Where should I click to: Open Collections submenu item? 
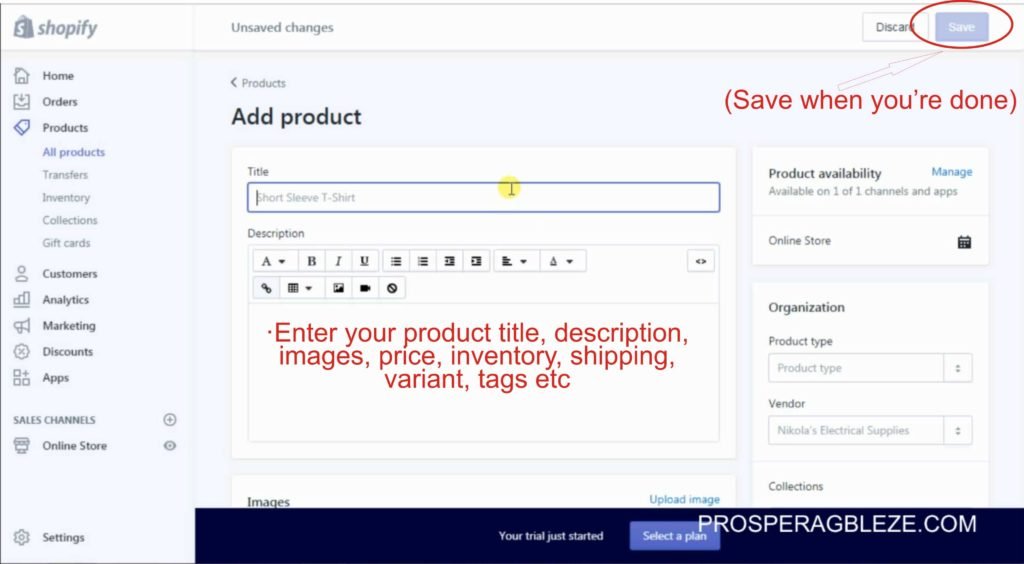(x=70, y=221)
